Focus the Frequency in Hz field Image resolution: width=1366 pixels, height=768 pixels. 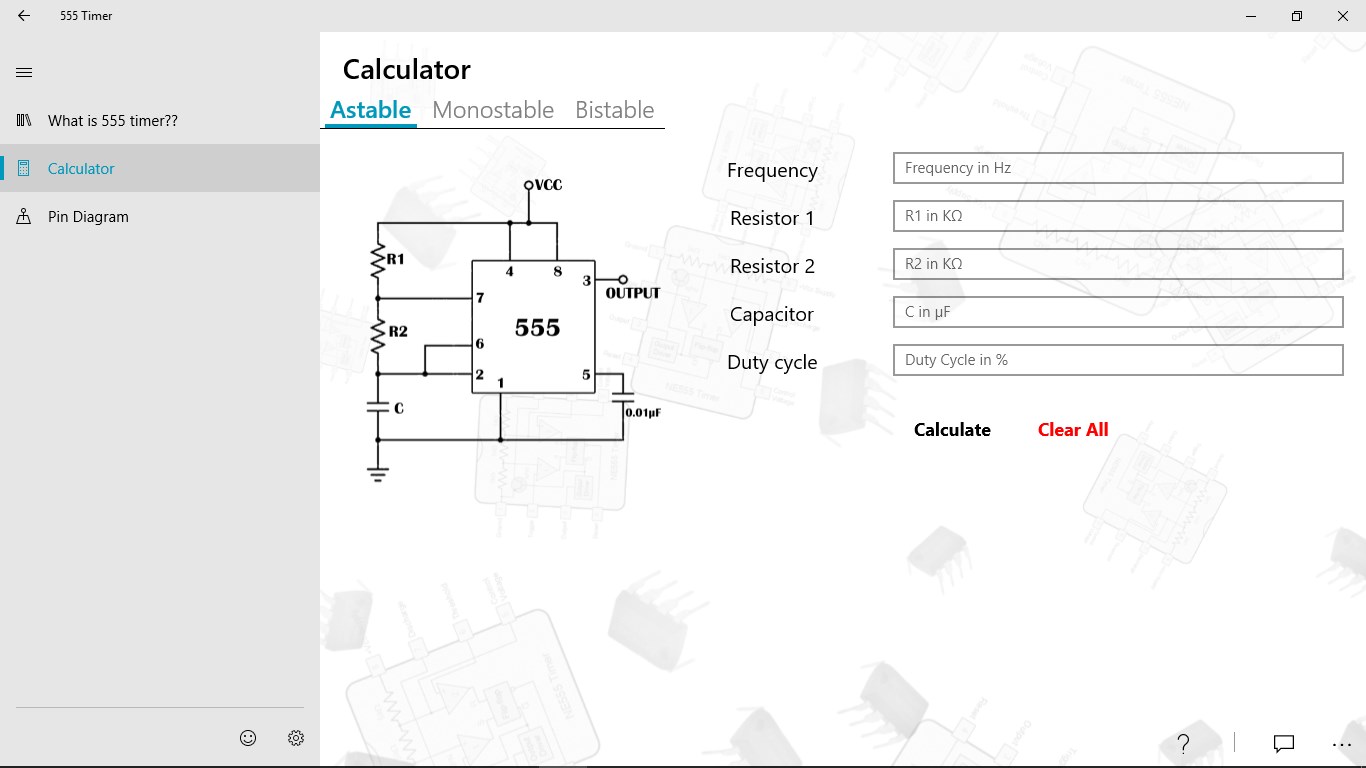coord(1117,168)
